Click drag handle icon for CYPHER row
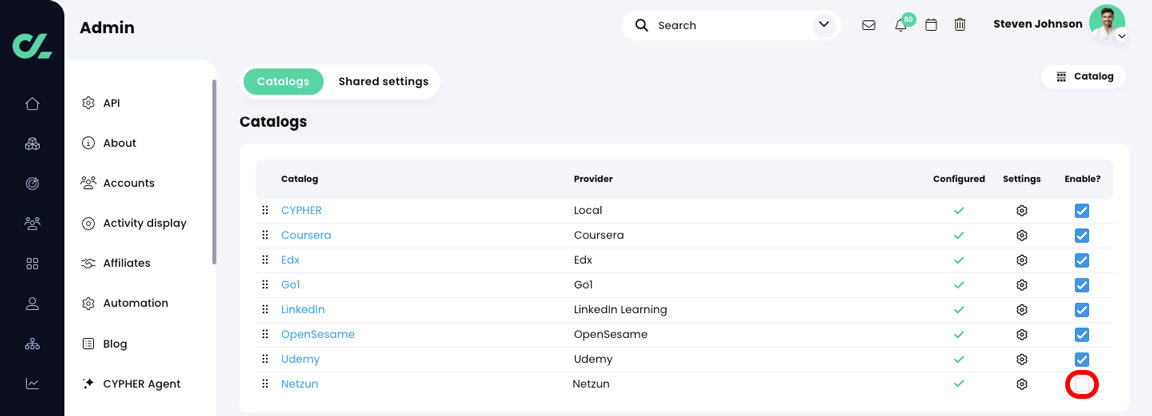 point(265,211)
